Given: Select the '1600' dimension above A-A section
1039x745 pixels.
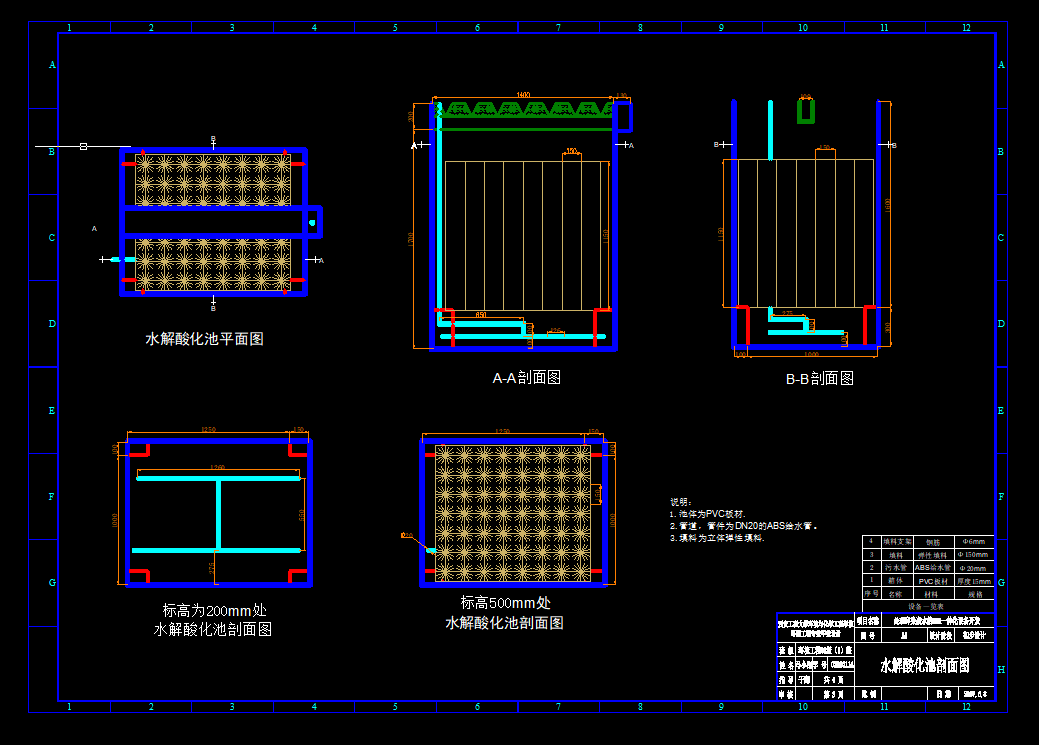Looking at the screenshot, I should tap(523, 95).
